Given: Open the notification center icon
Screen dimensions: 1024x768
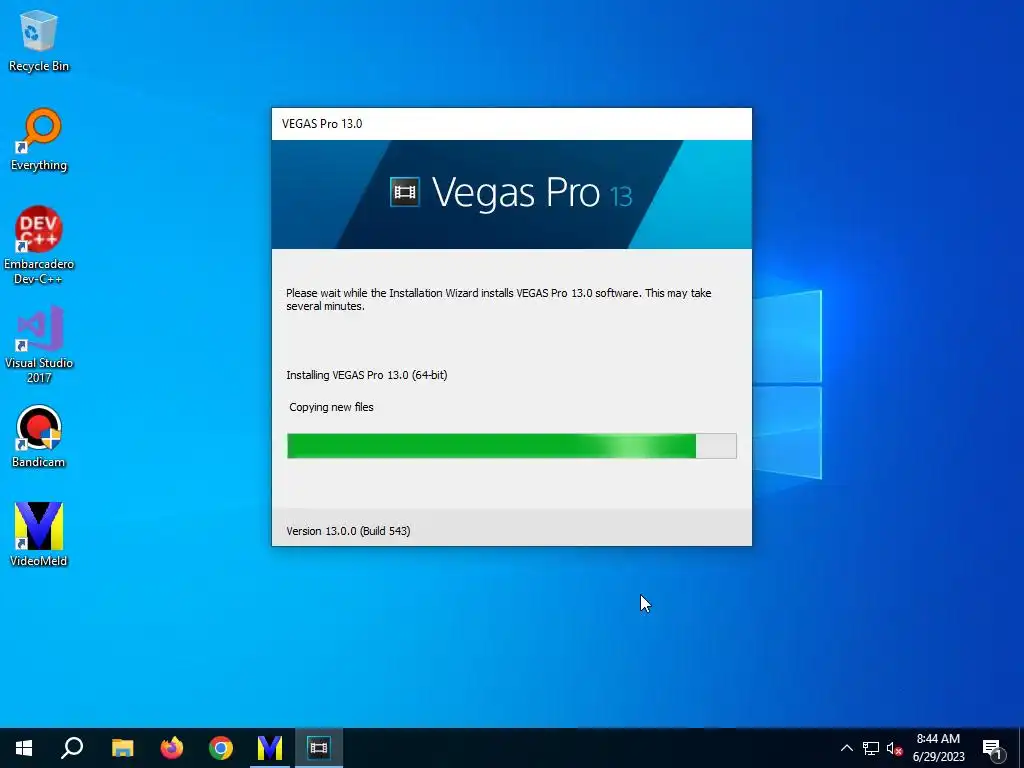Looking at the screenshot, I should tap(993, 748).
